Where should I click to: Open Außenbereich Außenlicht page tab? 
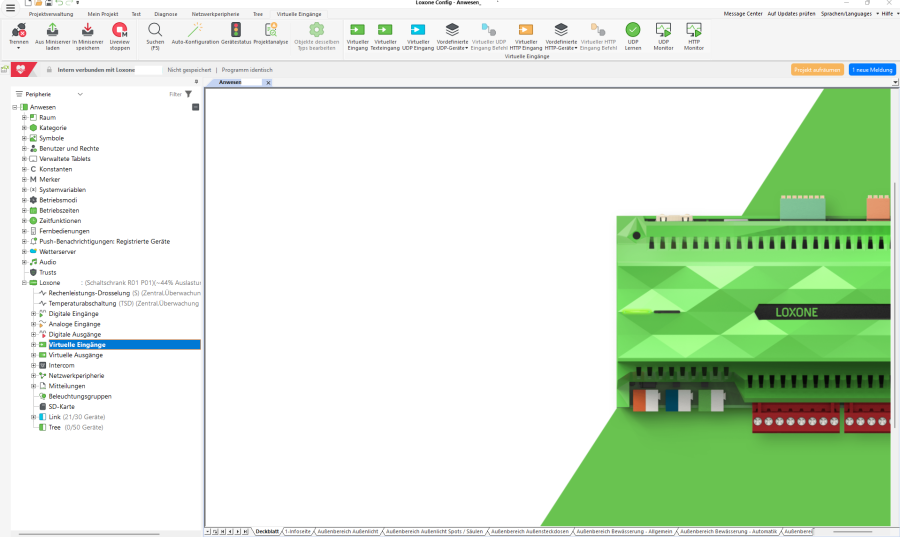point(347,531)
